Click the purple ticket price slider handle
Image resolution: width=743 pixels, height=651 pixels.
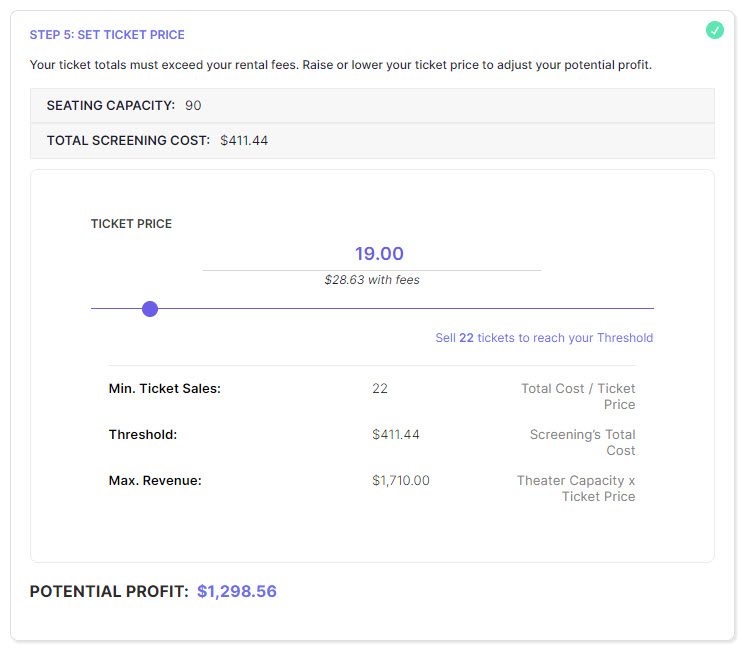point(150,309)
